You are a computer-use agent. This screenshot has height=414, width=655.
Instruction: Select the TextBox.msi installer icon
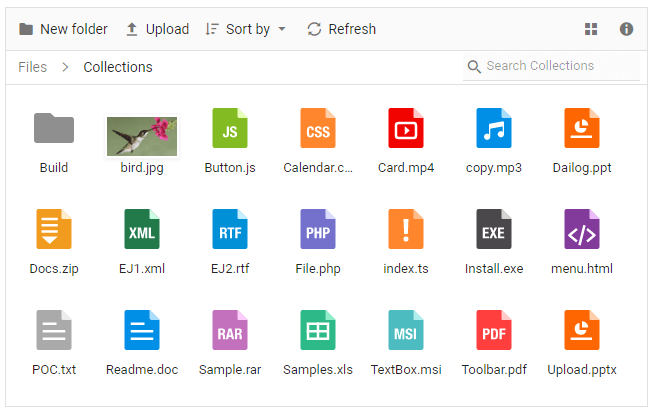pyautogui.click(x=406, y=331)
